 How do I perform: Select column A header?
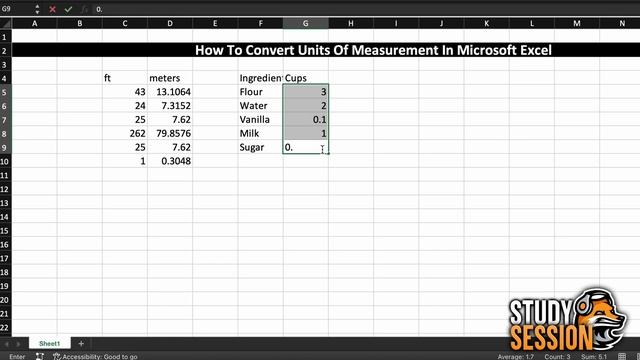(35, 23)
